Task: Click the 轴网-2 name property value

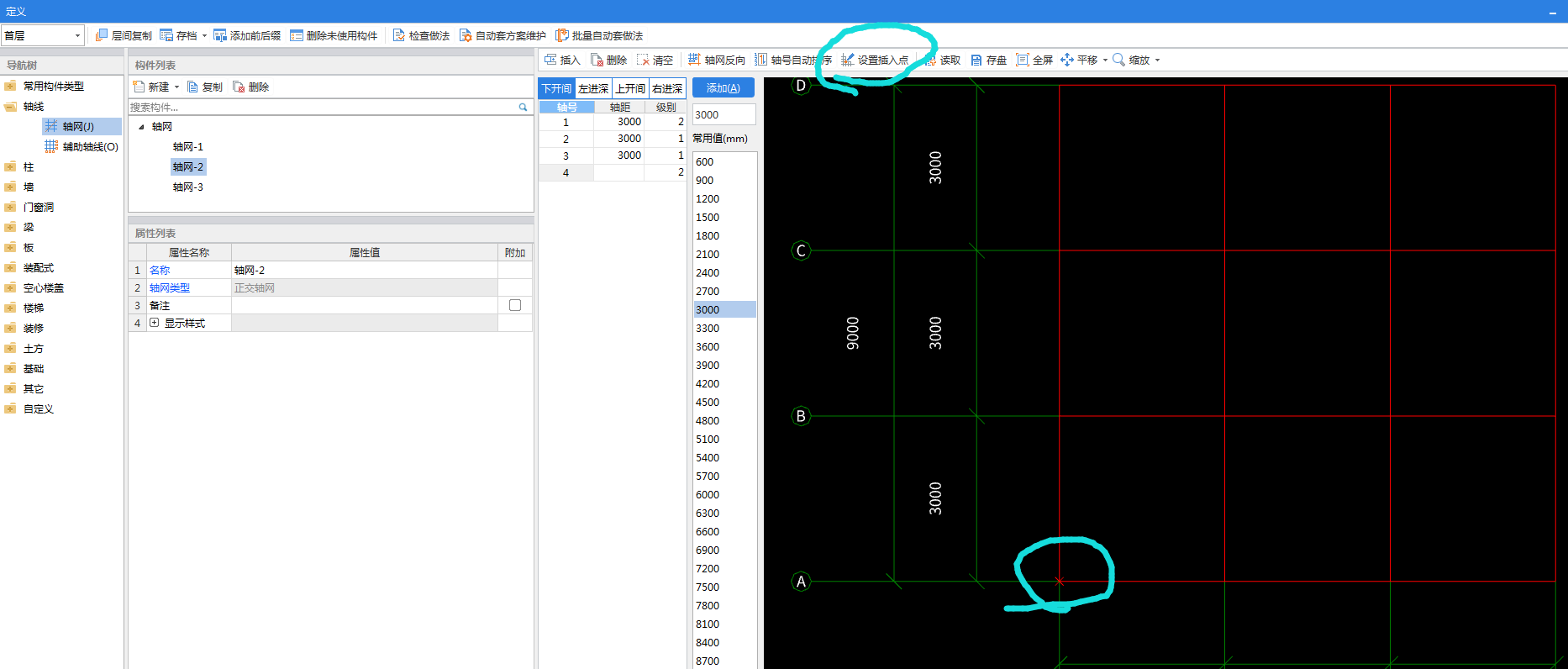Action: (x=365, y=270)
